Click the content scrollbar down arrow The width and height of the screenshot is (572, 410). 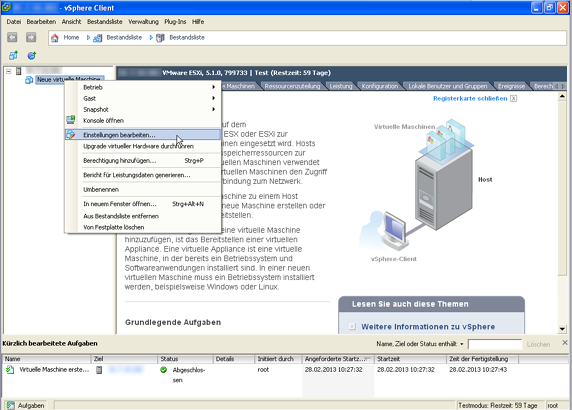click(562, 329)
